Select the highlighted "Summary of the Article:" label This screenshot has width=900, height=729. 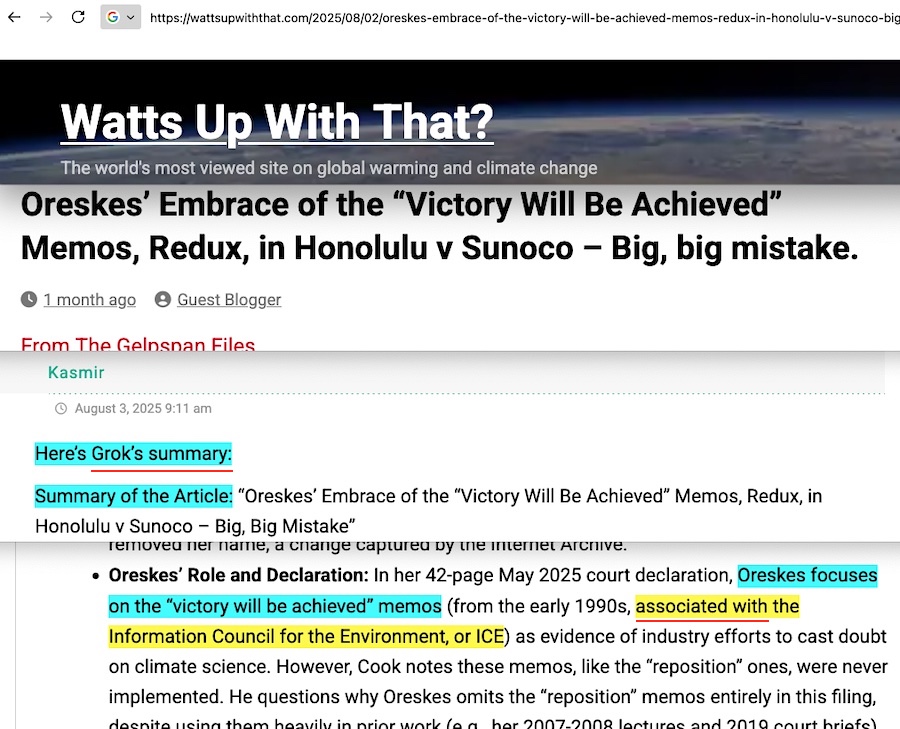133,496
